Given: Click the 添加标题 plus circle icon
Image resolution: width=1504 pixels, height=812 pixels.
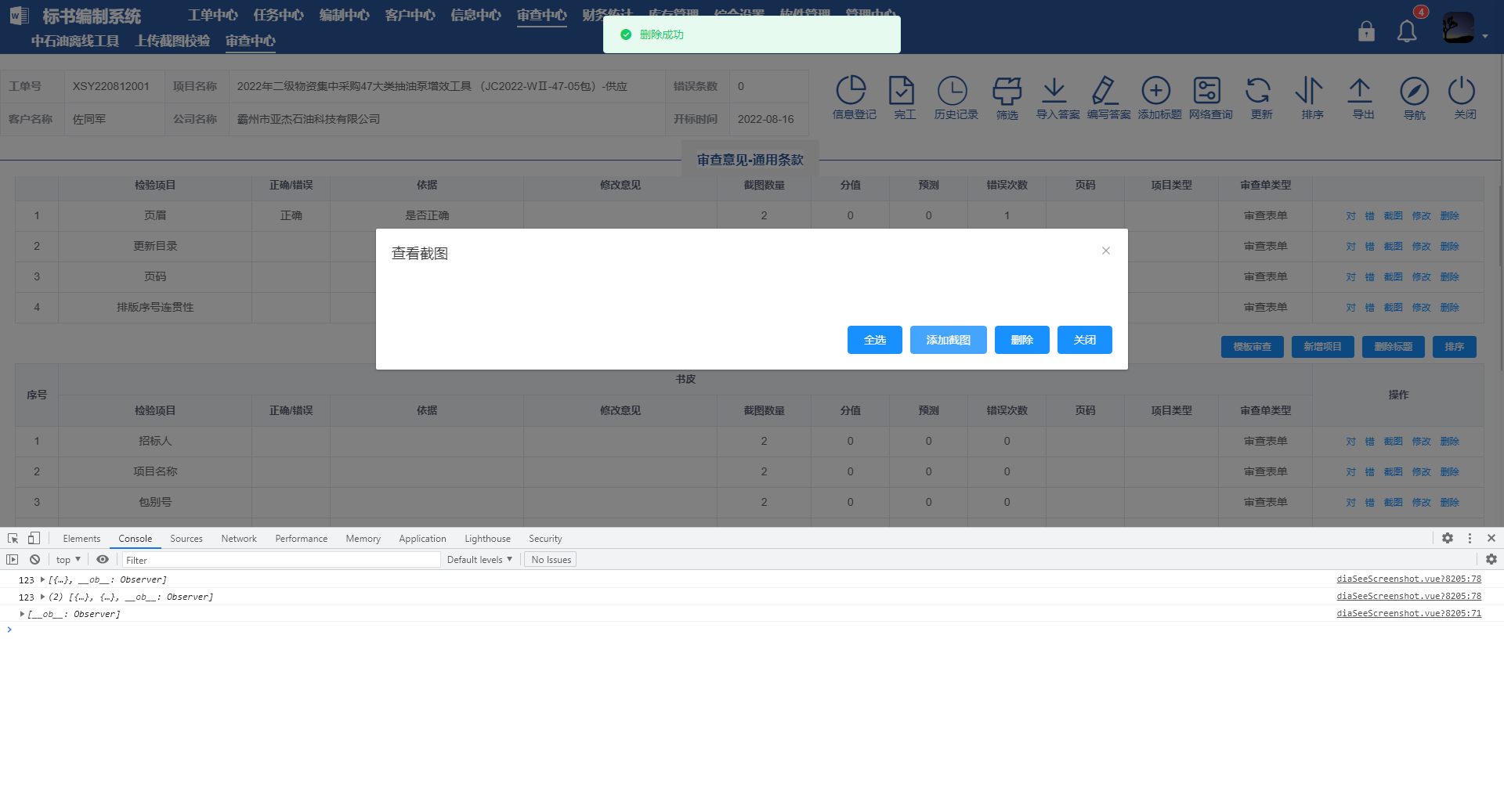Looking at the screenshot, I should [x=1156, y=91].
